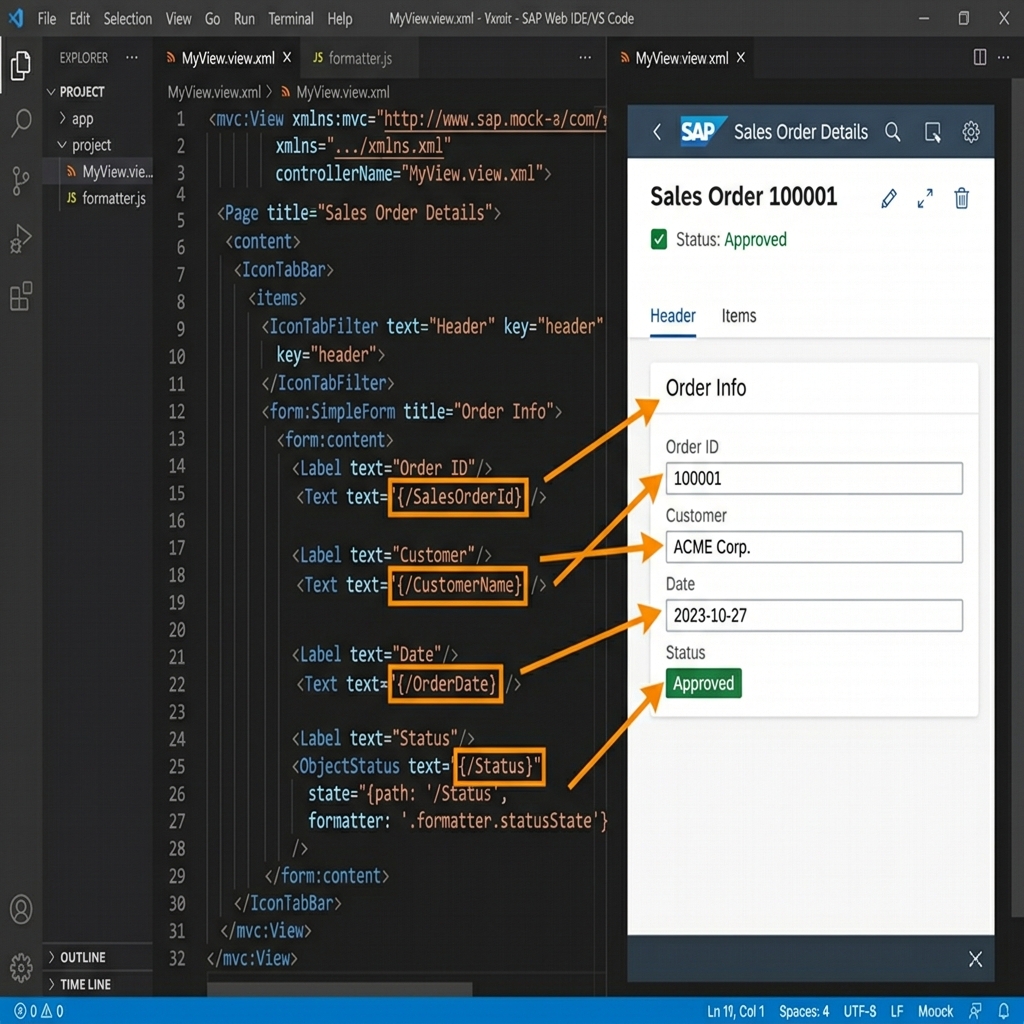The image size is (1024, 1024).
Task: Open settings gear in SAP header
Action: pos(971,132)
